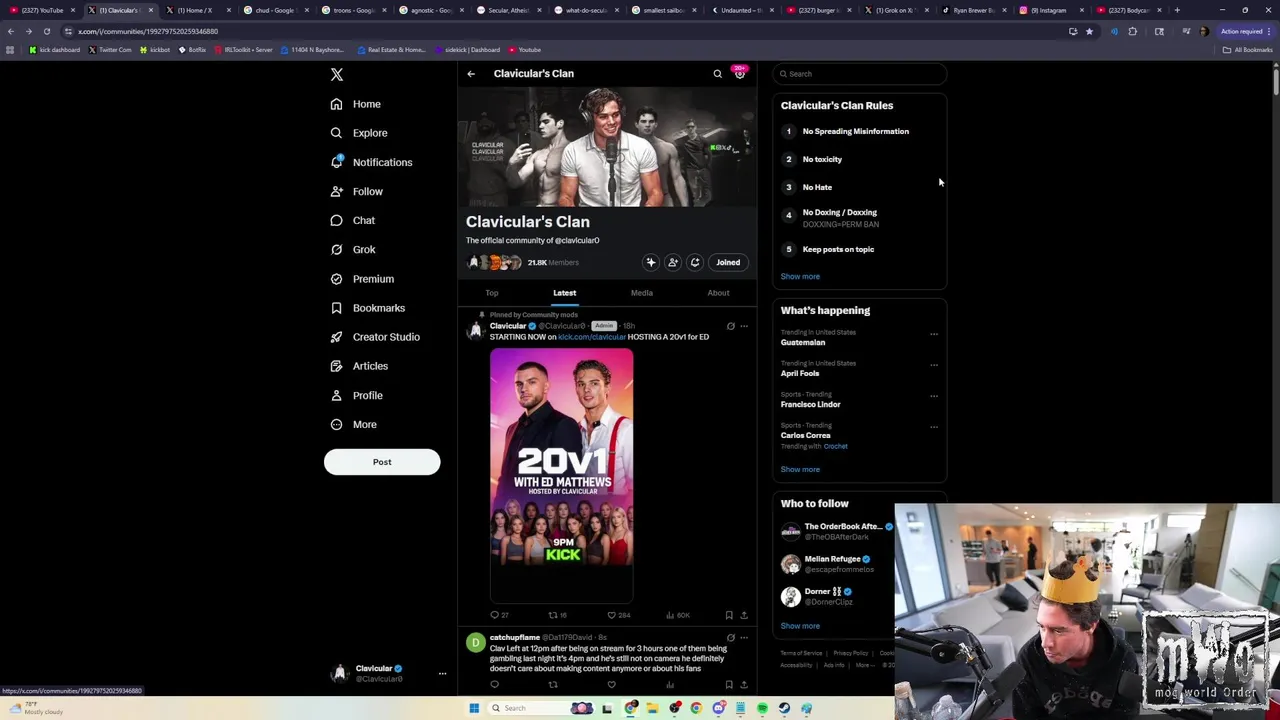Switch to the Latest tab

point(565,293)
